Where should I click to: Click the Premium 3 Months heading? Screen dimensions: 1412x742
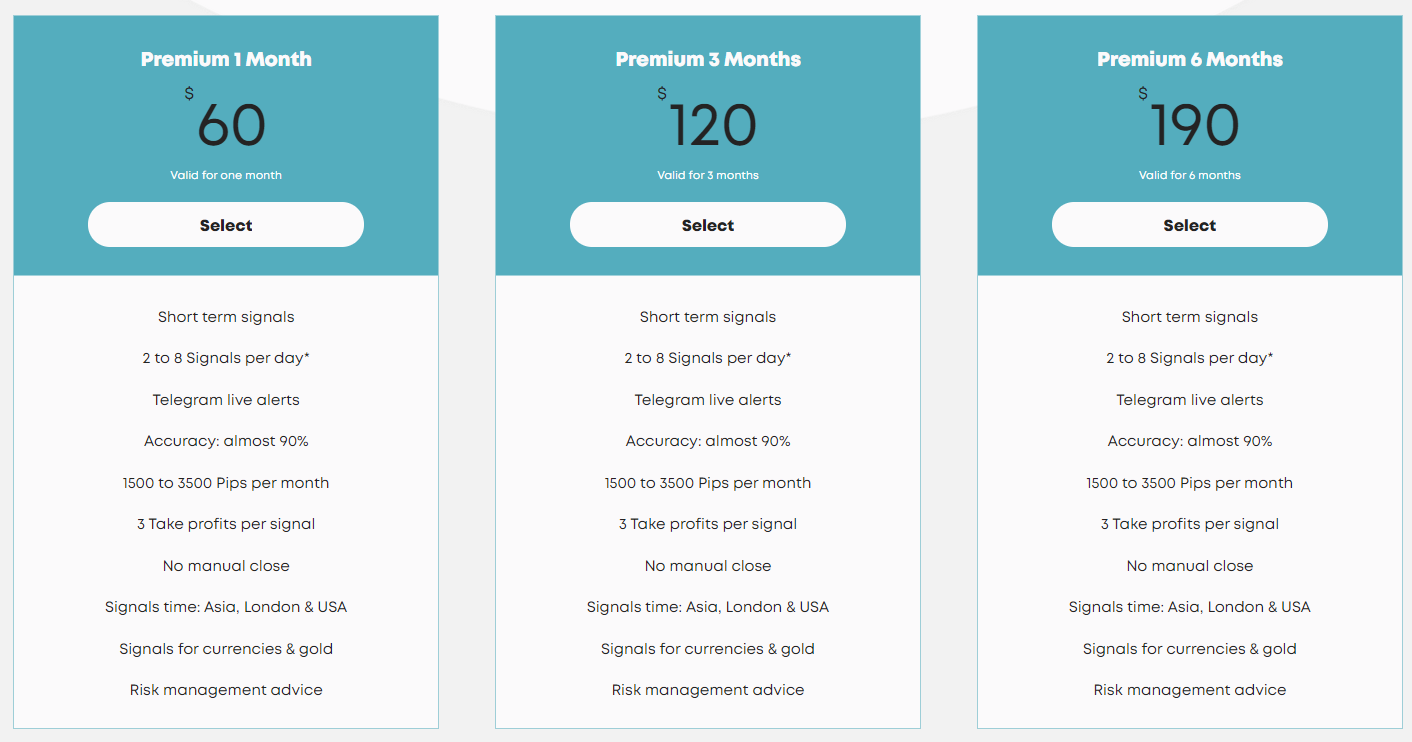coord(708,59)
